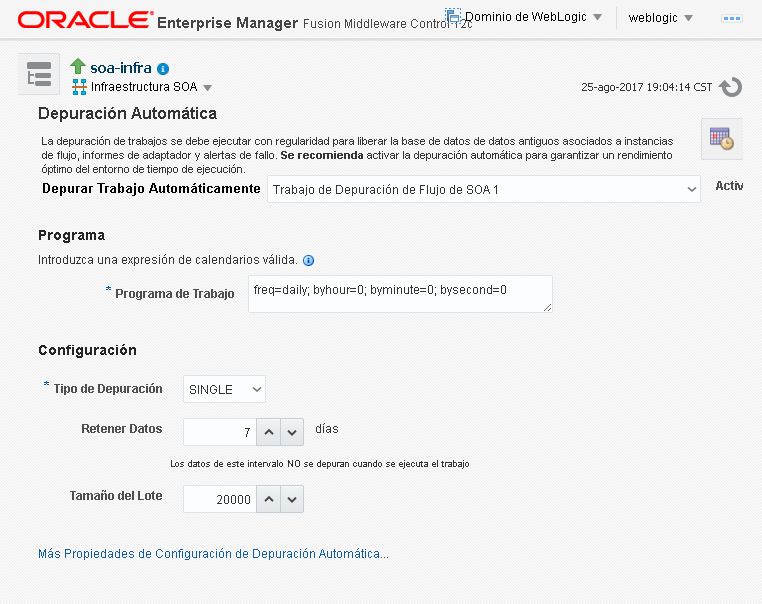Open the calendar schedule icon
This screenshot has height=604, width=762.
(x=722, y=138)
